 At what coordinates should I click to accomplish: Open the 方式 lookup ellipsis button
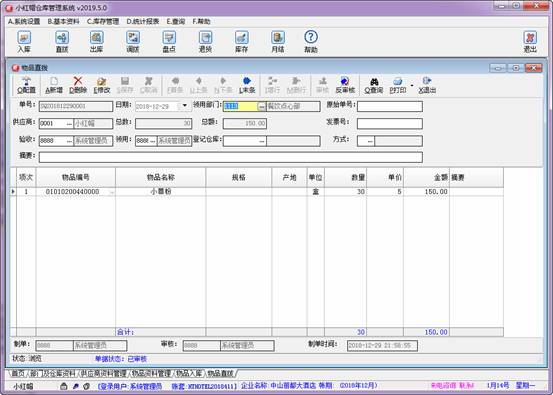click(x=370, y=141)
